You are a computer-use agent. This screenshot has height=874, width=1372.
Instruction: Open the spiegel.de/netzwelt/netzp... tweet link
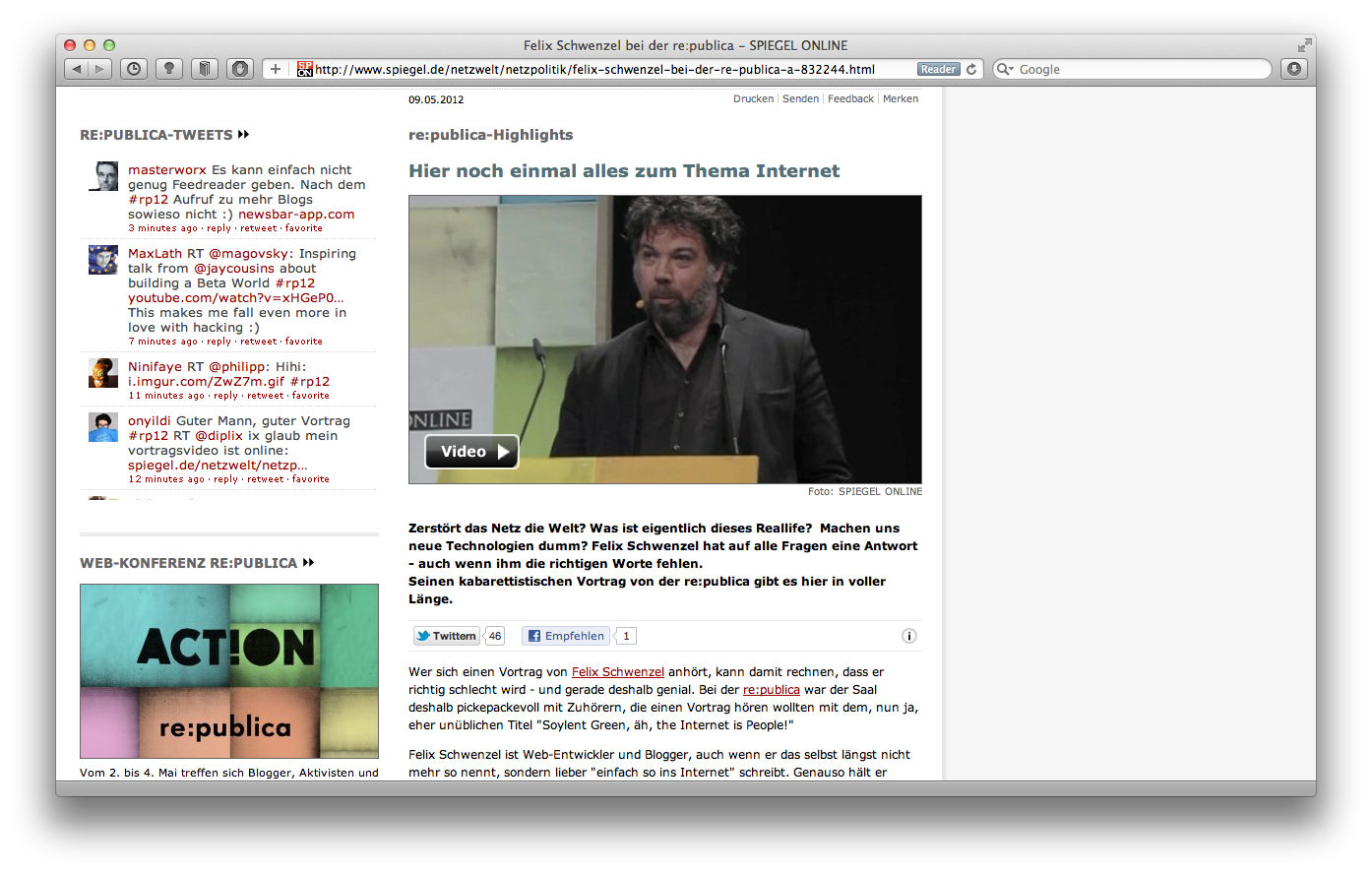pyautogui.click(x=218, y=465)
